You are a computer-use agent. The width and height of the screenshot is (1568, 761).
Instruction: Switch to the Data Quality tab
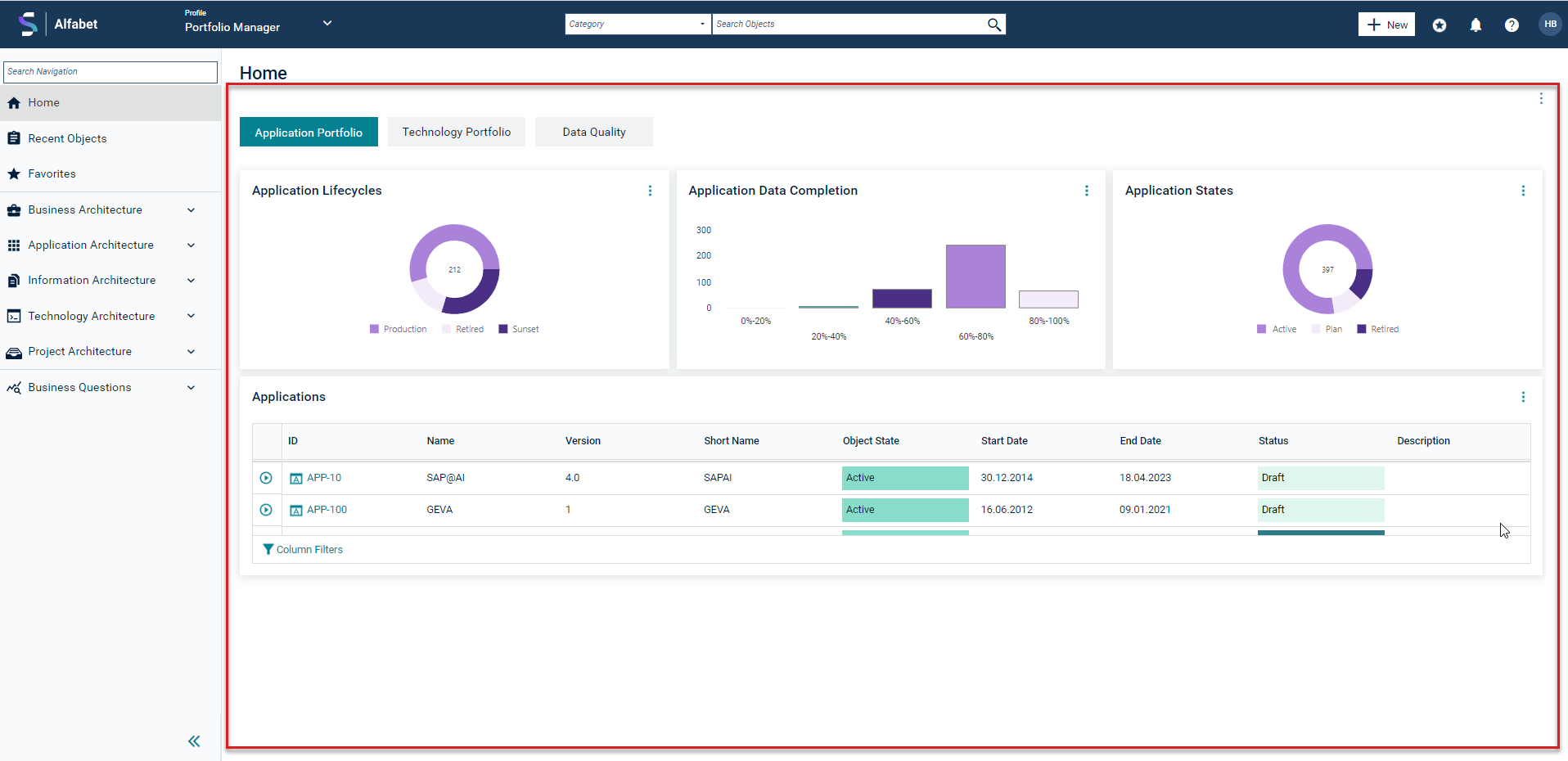(x=594, y=132)
